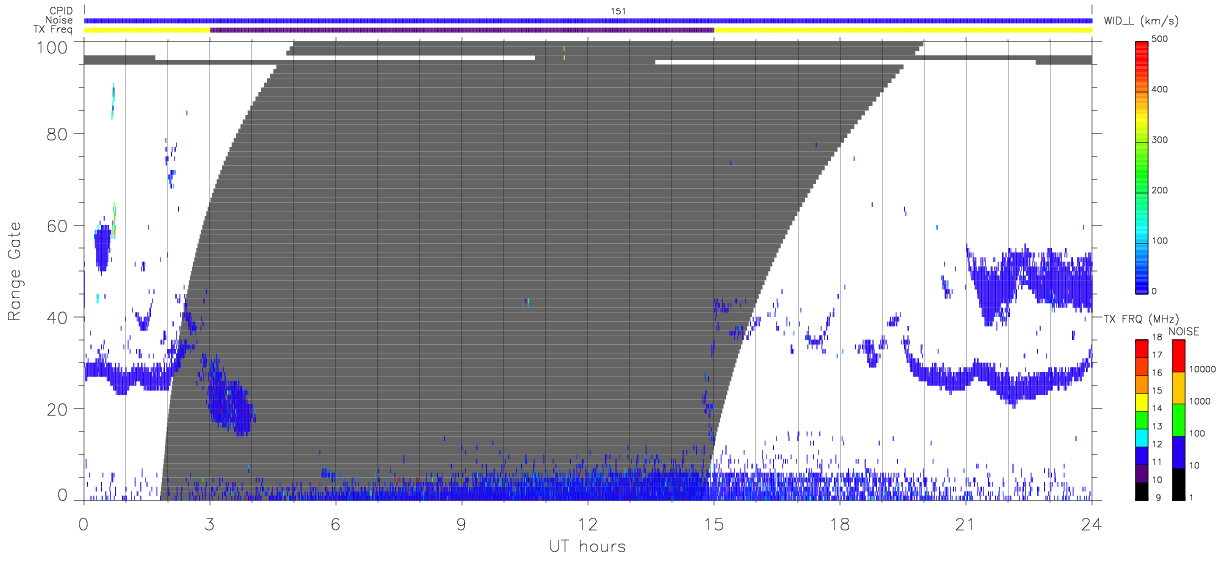Click the TX Freq row label above the plot
The height and width of the screenshot is (567, 1228).
[x=54, y=30]
